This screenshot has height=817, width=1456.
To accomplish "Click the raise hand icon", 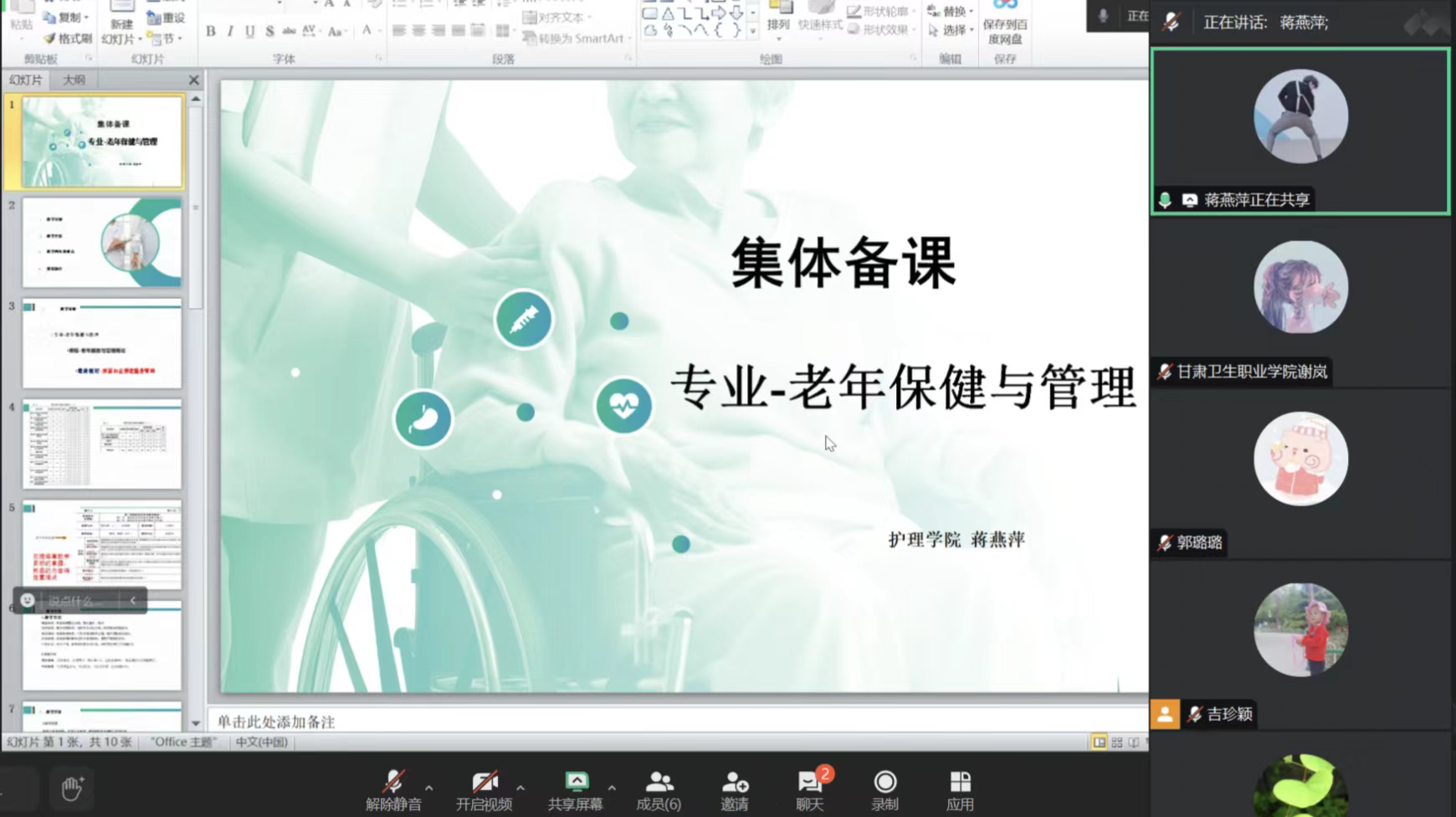I will click(72, 788).
